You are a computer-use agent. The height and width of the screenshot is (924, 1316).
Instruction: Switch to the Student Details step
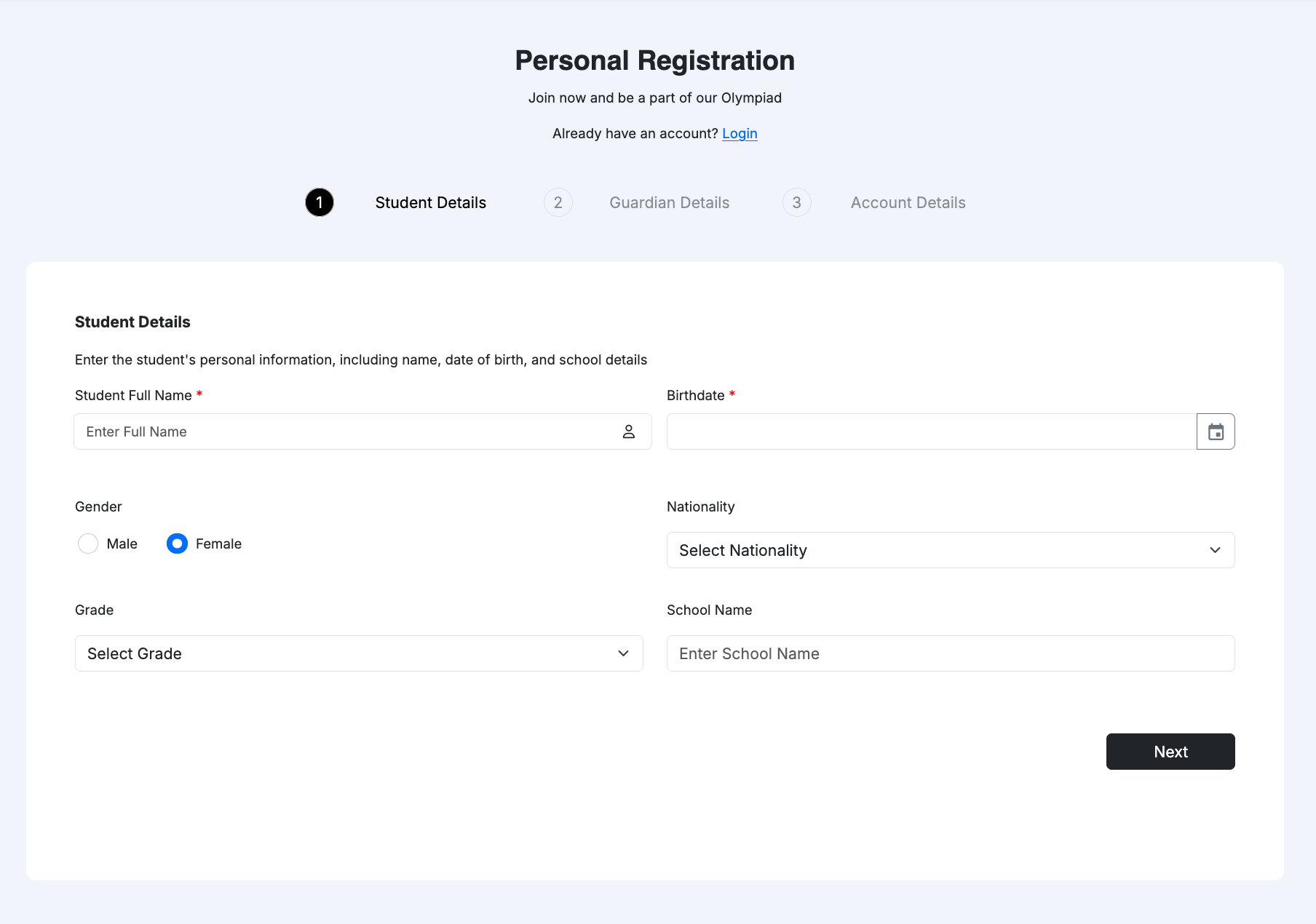point(431,202)
